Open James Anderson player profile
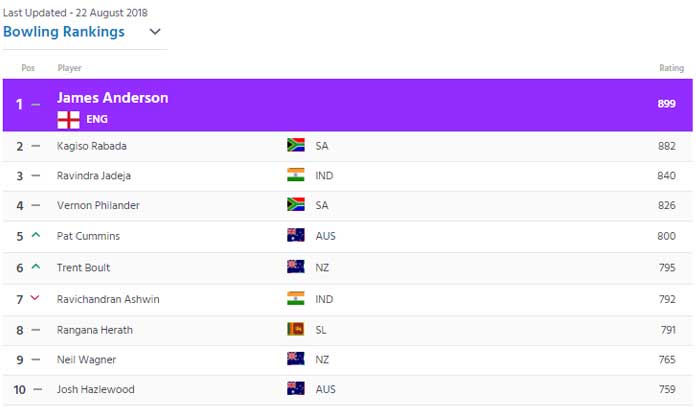 pos(113,98)
